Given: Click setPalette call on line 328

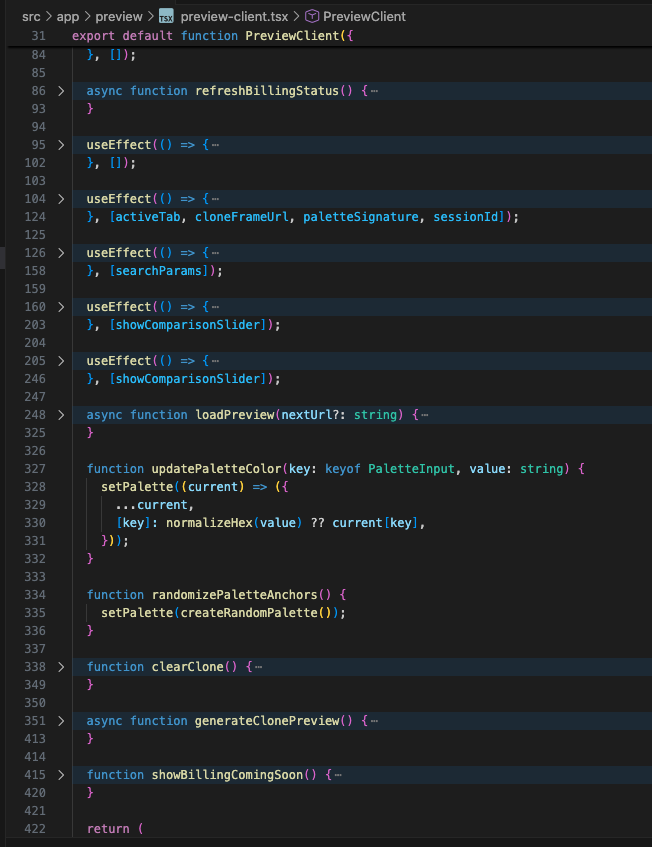Looking at the screenshot, I should coord(137,487).
